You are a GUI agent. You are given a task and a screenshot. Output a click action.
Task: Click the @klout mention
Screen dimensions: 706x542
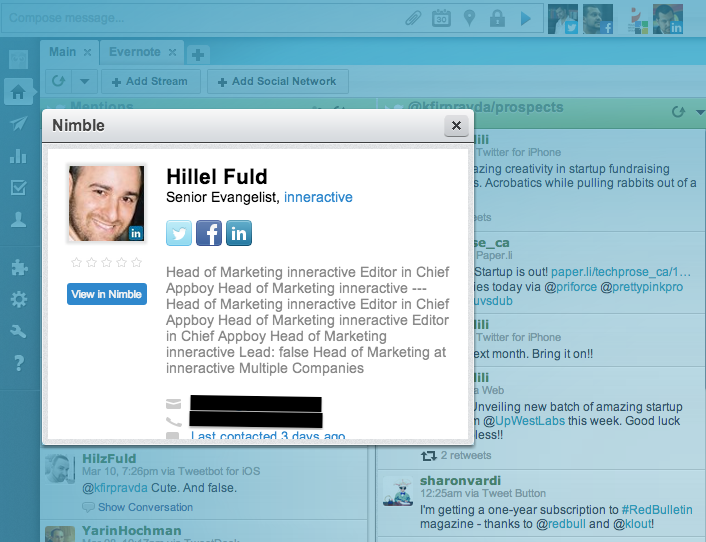[631, 524]
